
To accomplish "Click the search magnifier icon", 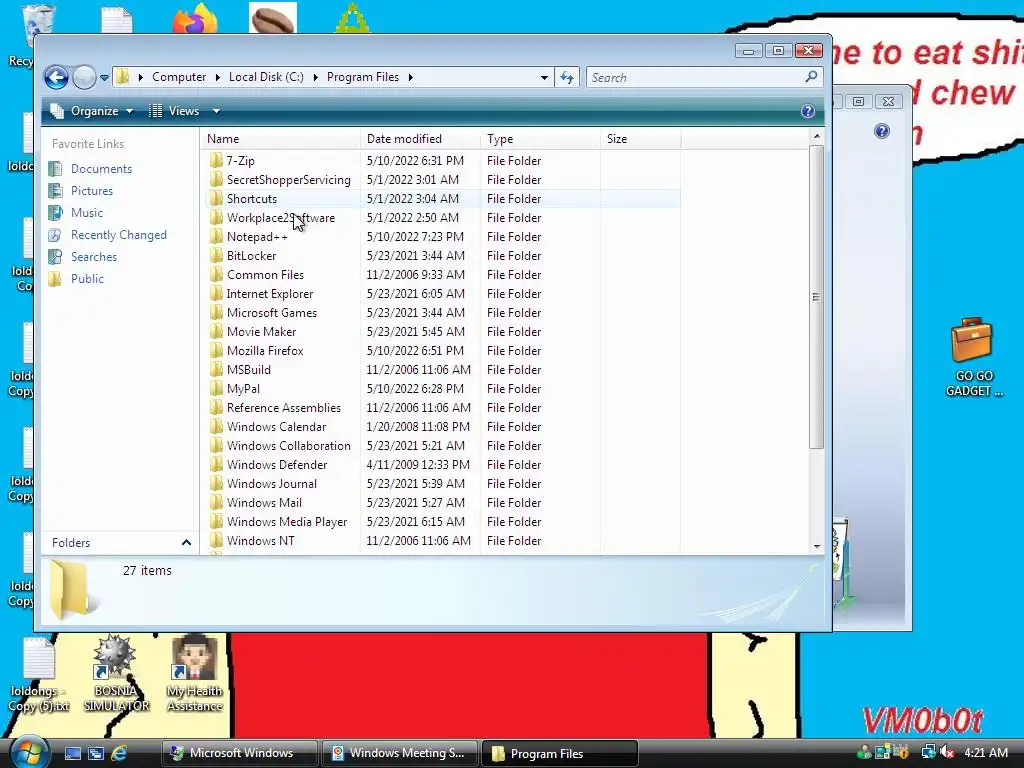I will coord(811,77).
